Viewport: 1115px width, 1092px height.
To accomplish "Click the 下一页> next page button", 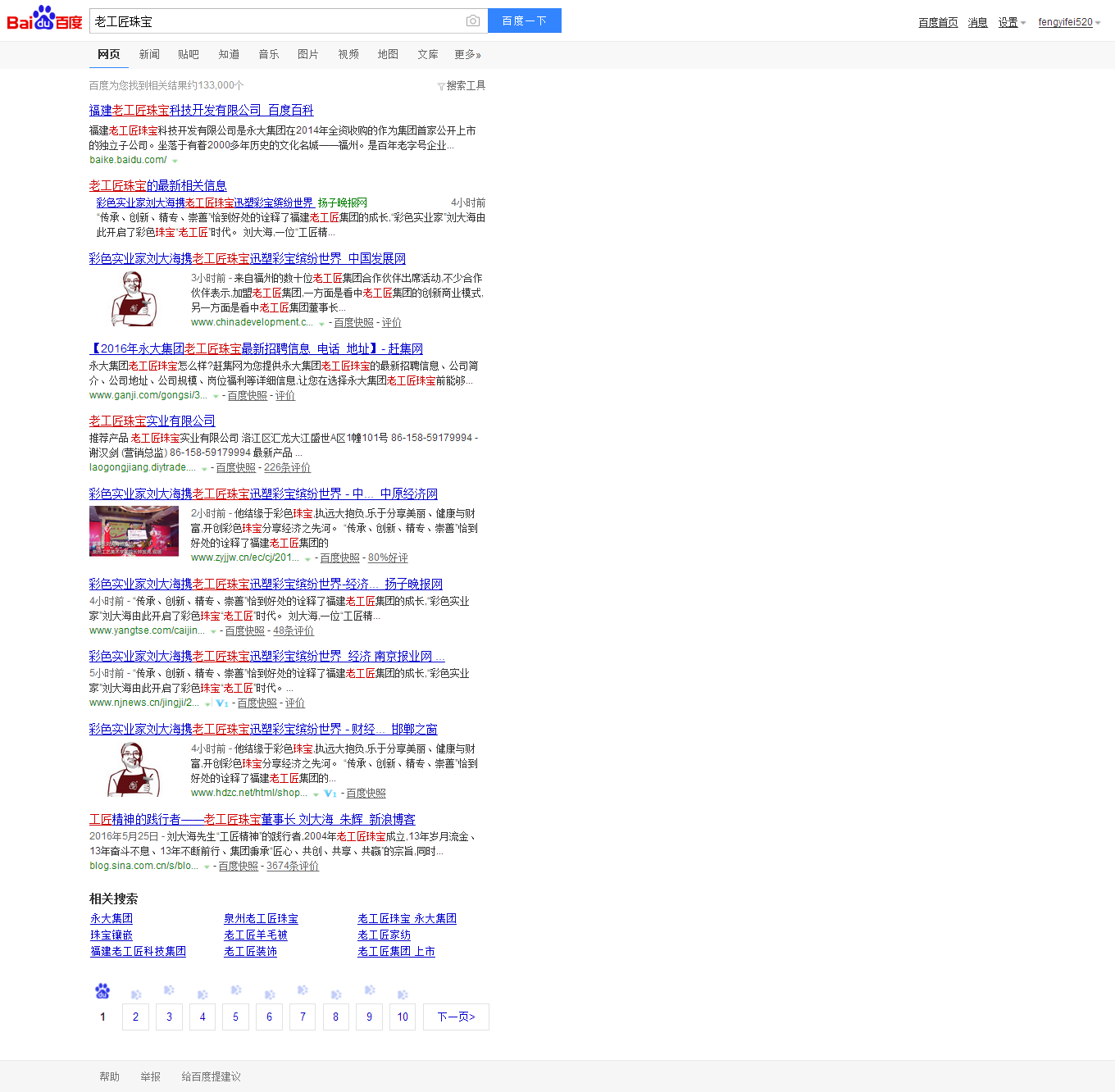I will point(456,1017).
